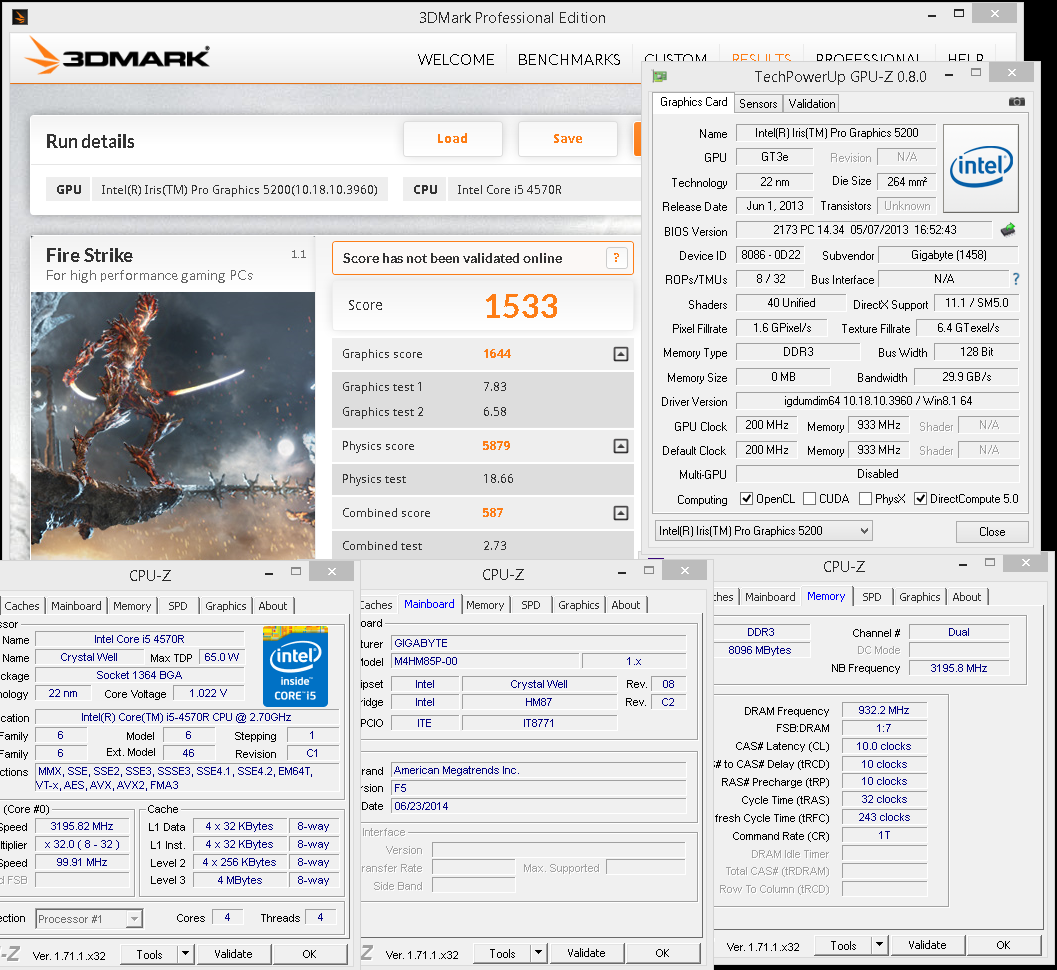Click the GPU-Z screenshot camera icon
This screenshot has height=970, width=1057.
point(1017,102)
